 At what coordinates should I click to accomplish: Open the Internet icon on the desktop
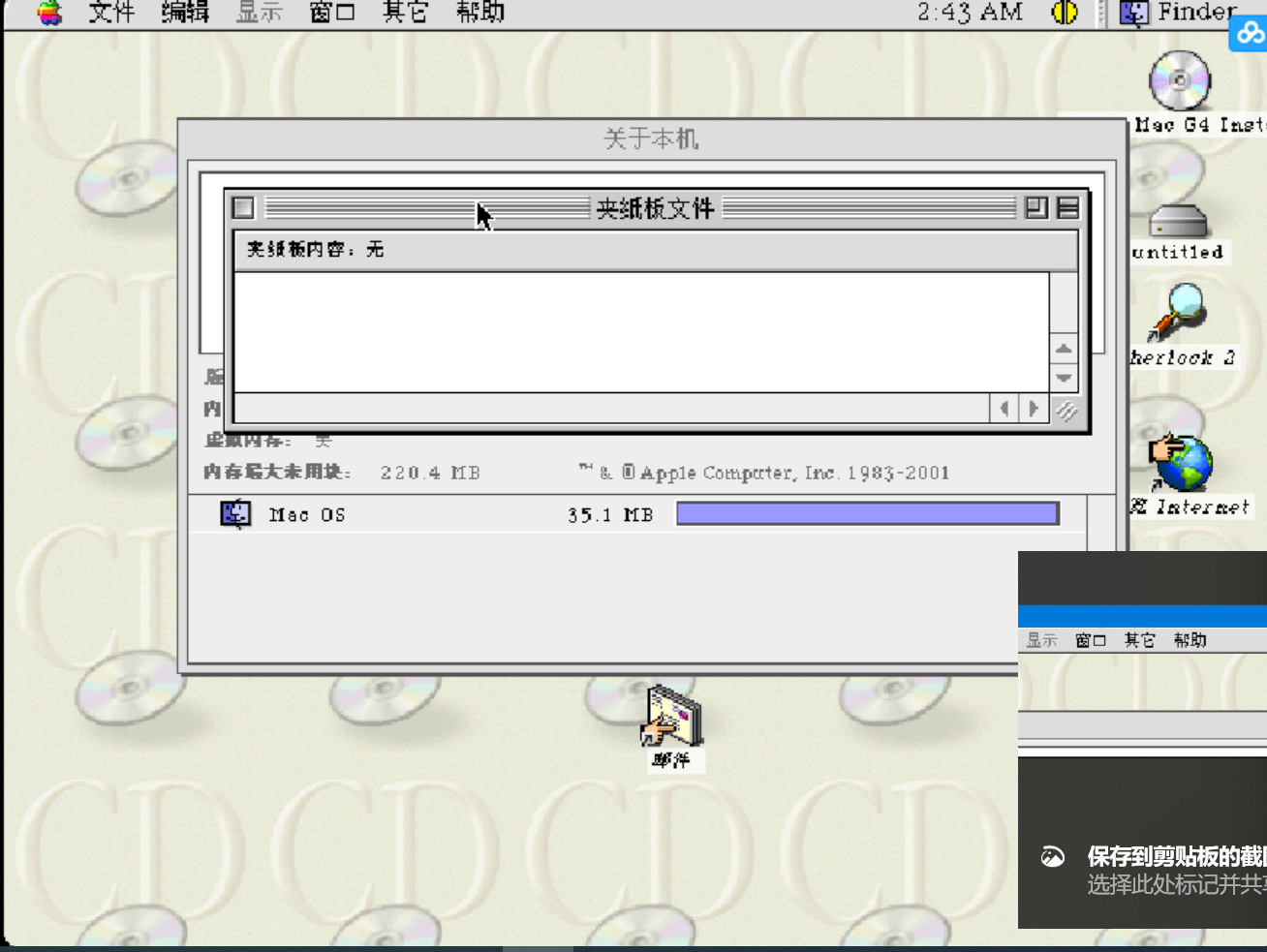[x=1184, y=463]
